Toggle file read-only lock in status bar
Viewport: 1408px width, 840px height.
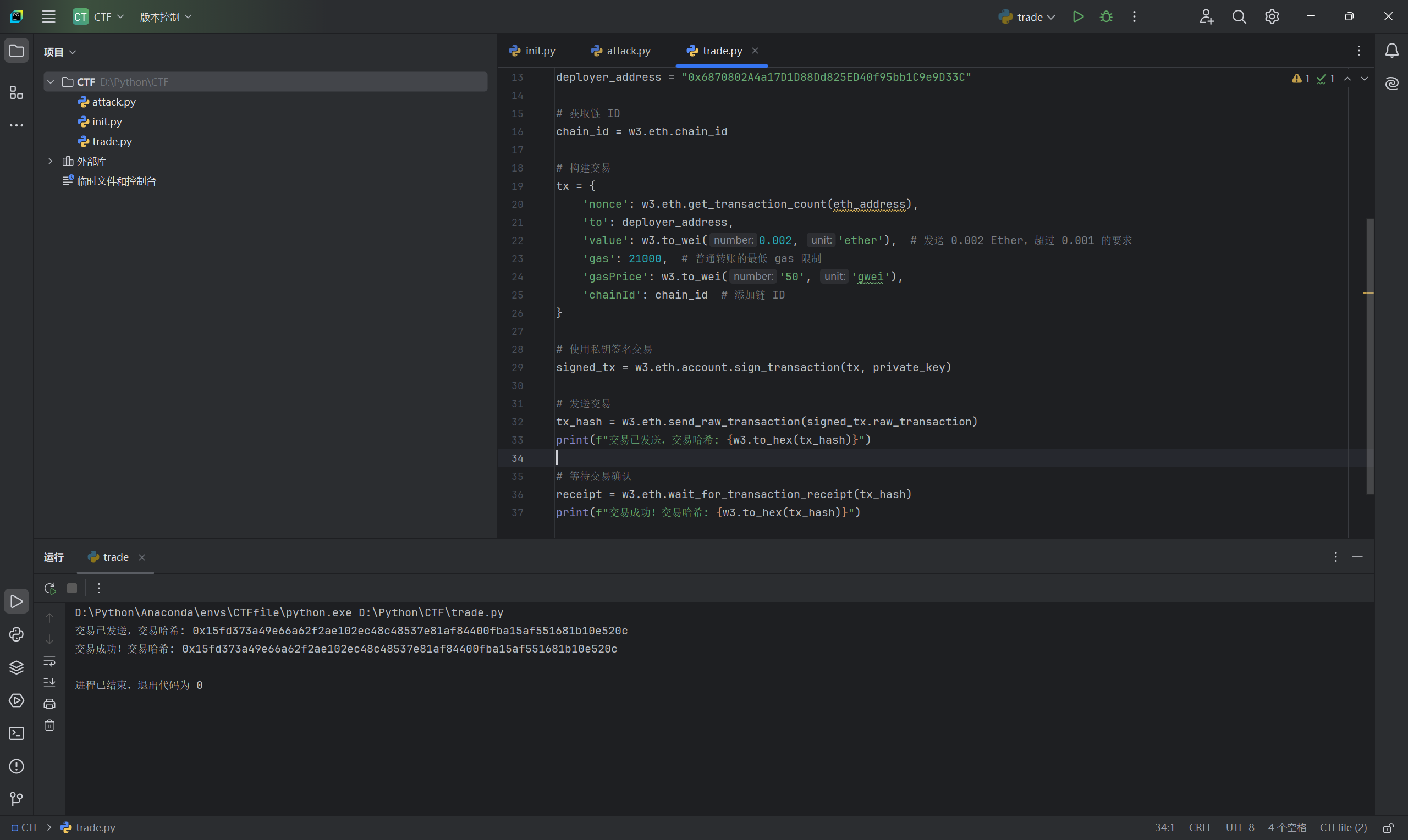pos(1388,827)
